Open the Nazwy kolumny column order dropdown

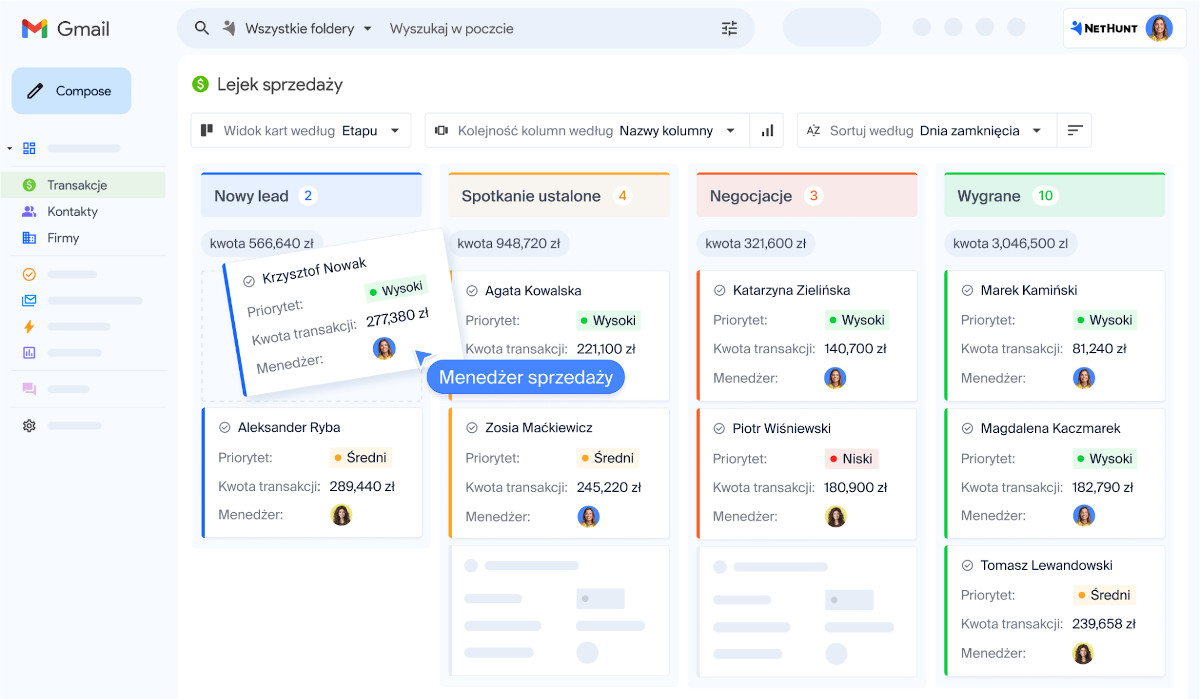691,130
